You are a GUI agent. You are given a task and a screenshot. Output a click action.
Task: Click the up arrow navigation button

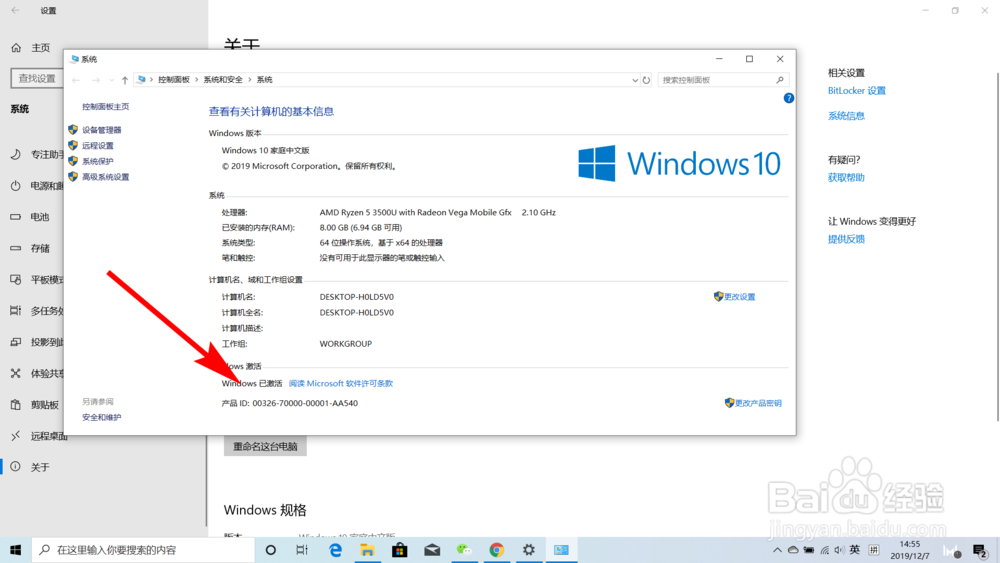pos(125,80)
